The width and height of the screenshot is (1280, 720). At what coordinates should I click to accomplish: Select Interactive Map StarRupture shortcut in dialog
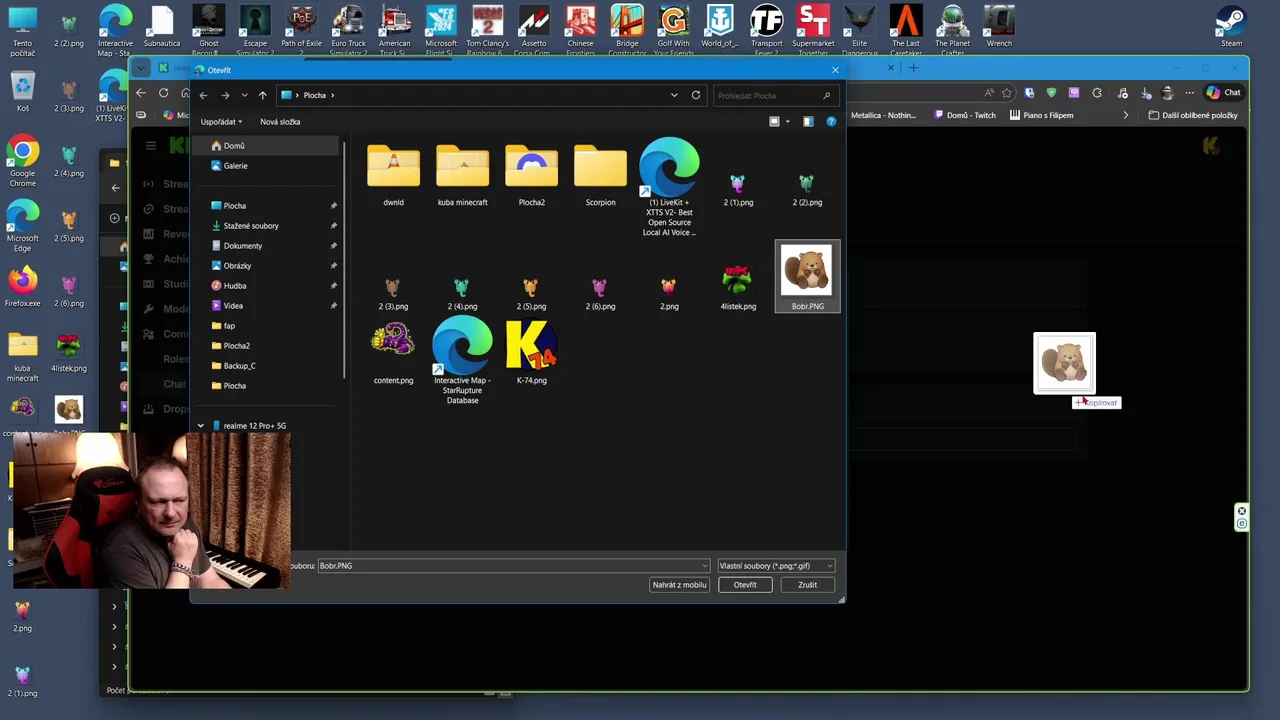coord(462,362)
